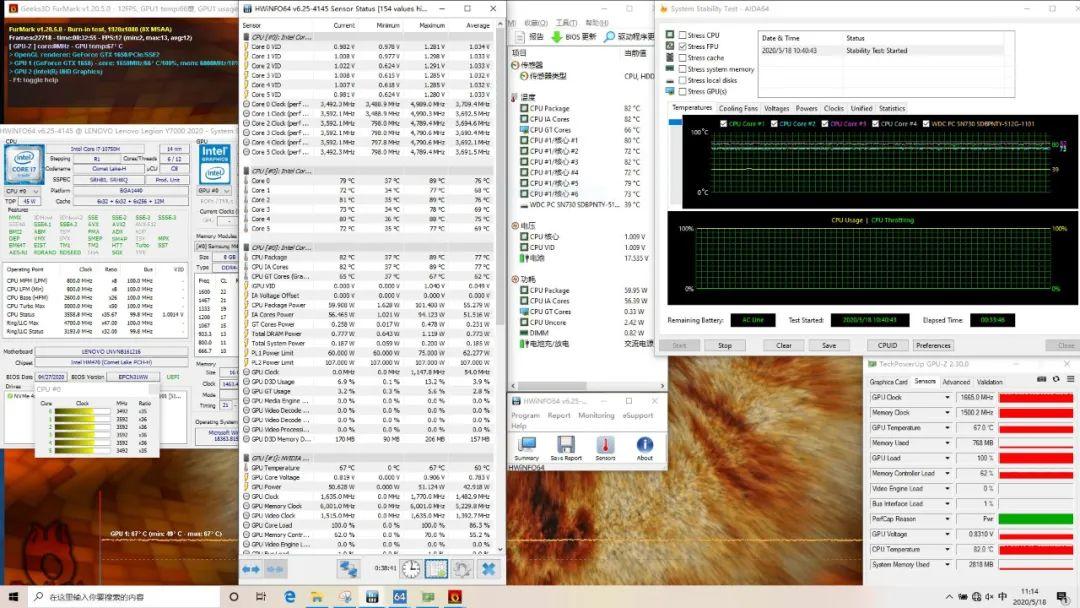Launch Microsoft Edge from the taskbar
1080x608 pixels.
coord(289,596)
